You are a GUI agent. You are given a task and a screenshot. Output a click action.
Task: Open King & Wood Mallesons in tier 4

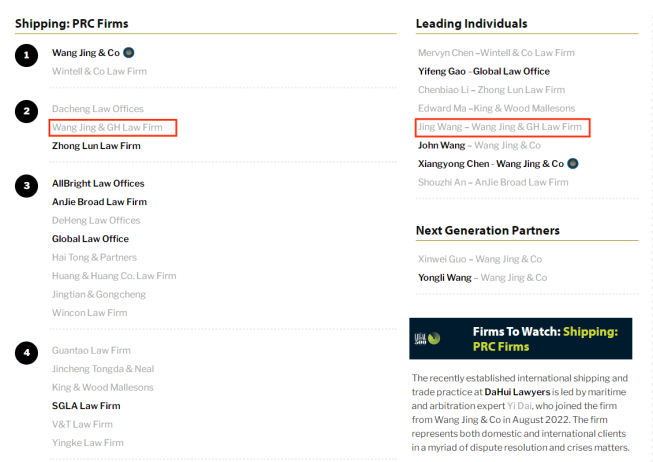tap(102, 387)
